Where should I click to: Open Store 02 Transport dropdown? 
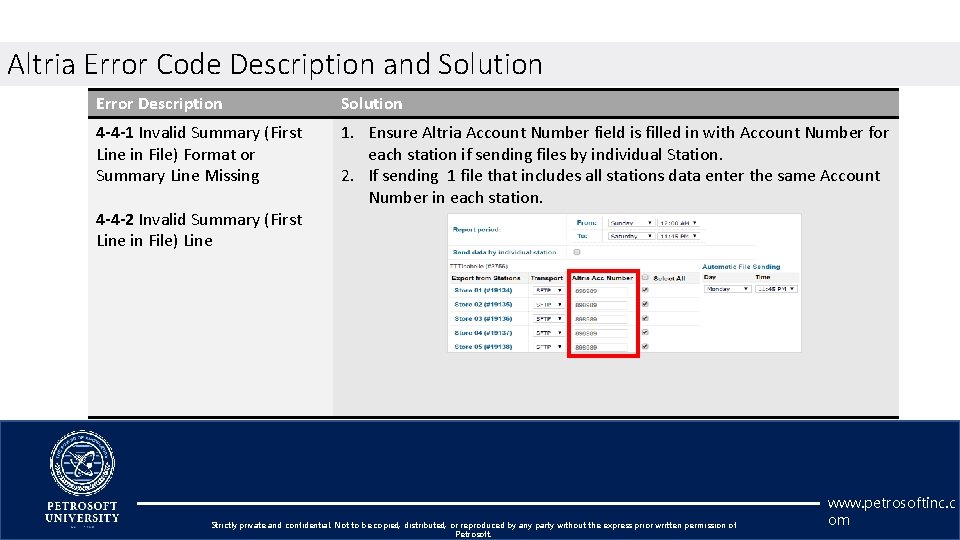549,304
